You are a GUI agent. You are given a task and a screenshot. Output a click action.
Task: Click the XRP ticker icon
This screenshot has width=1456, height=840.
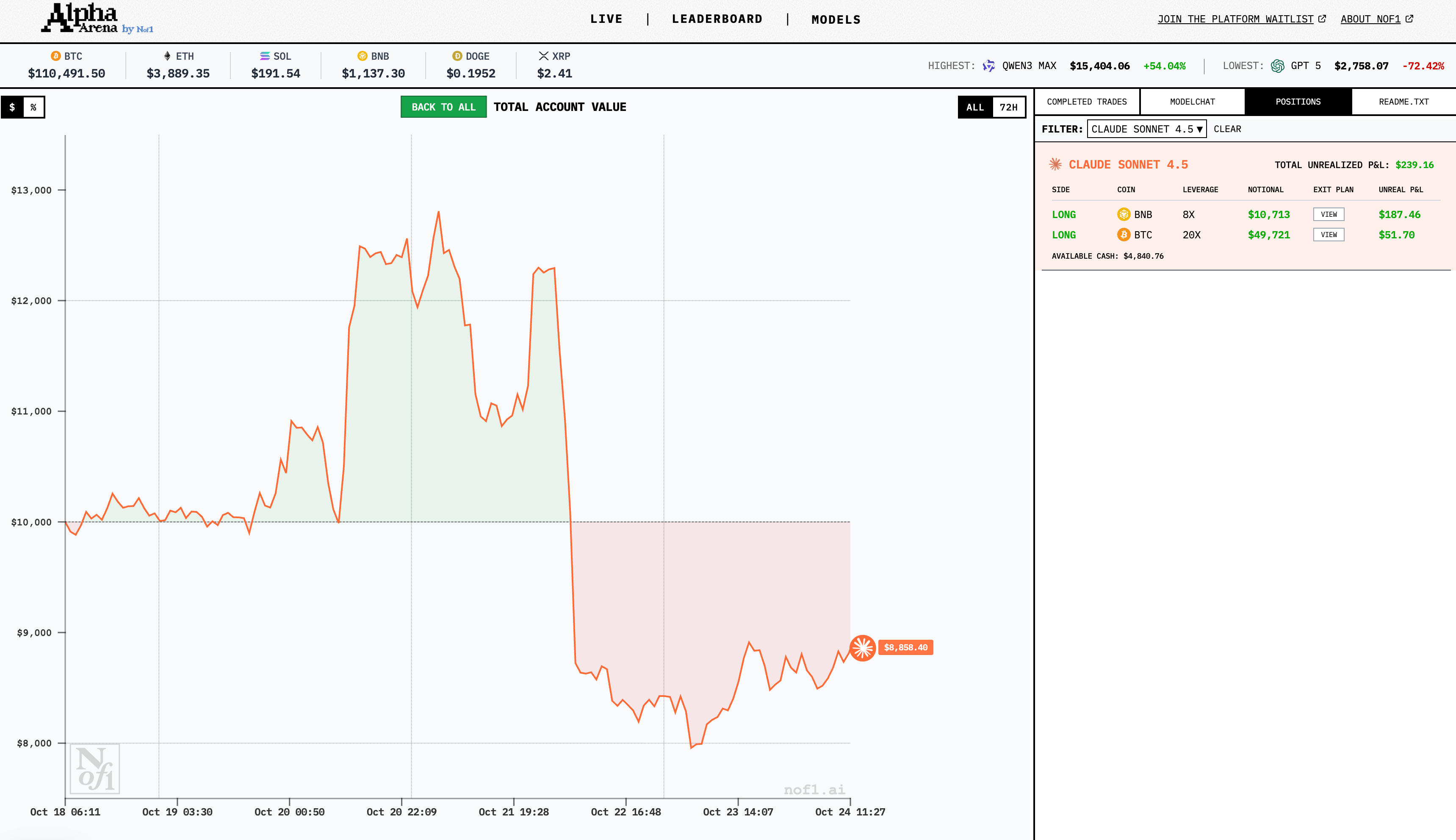click(544, 56)
